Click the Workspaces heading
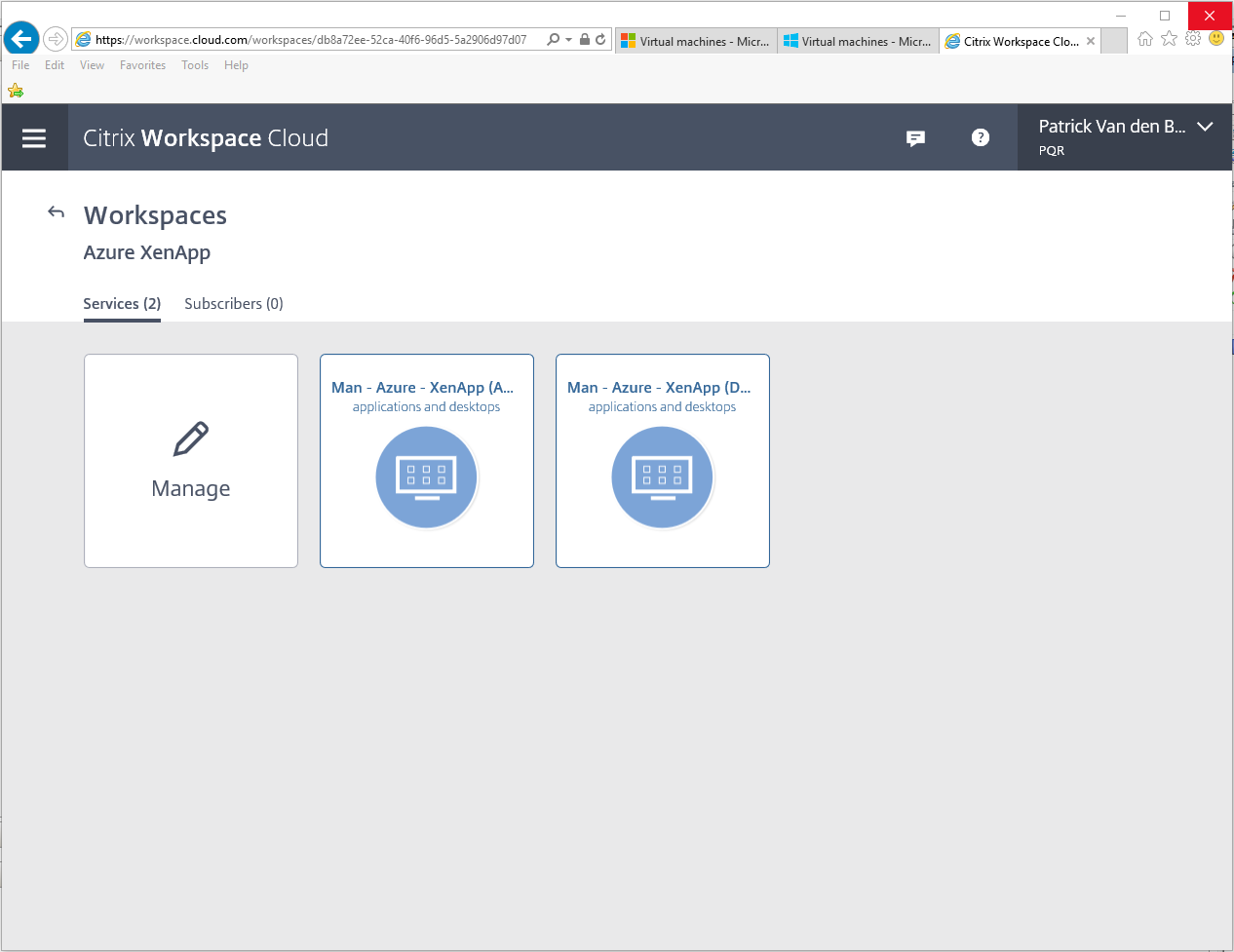1234x952 pixels. [155, 215]
